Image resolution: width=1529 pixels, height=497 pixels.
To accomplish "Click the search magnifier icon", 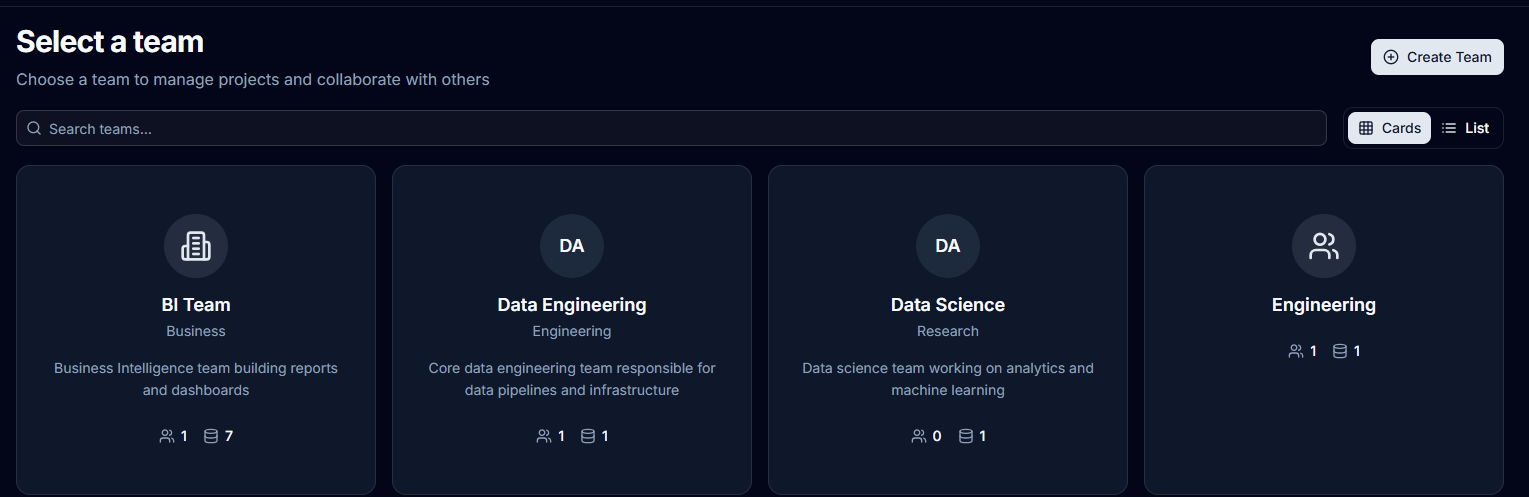I will point(34,128).
